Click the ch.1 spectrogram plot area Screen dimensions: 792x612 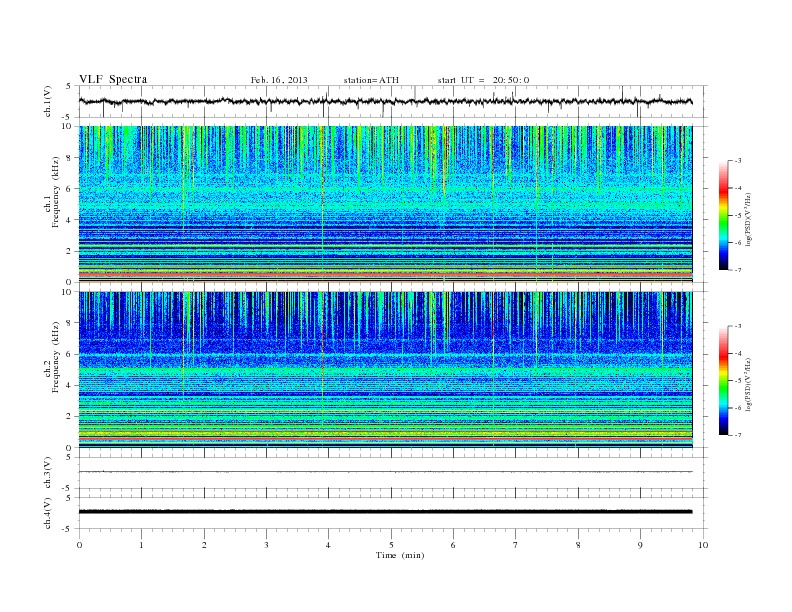click(x=385, y=204)
